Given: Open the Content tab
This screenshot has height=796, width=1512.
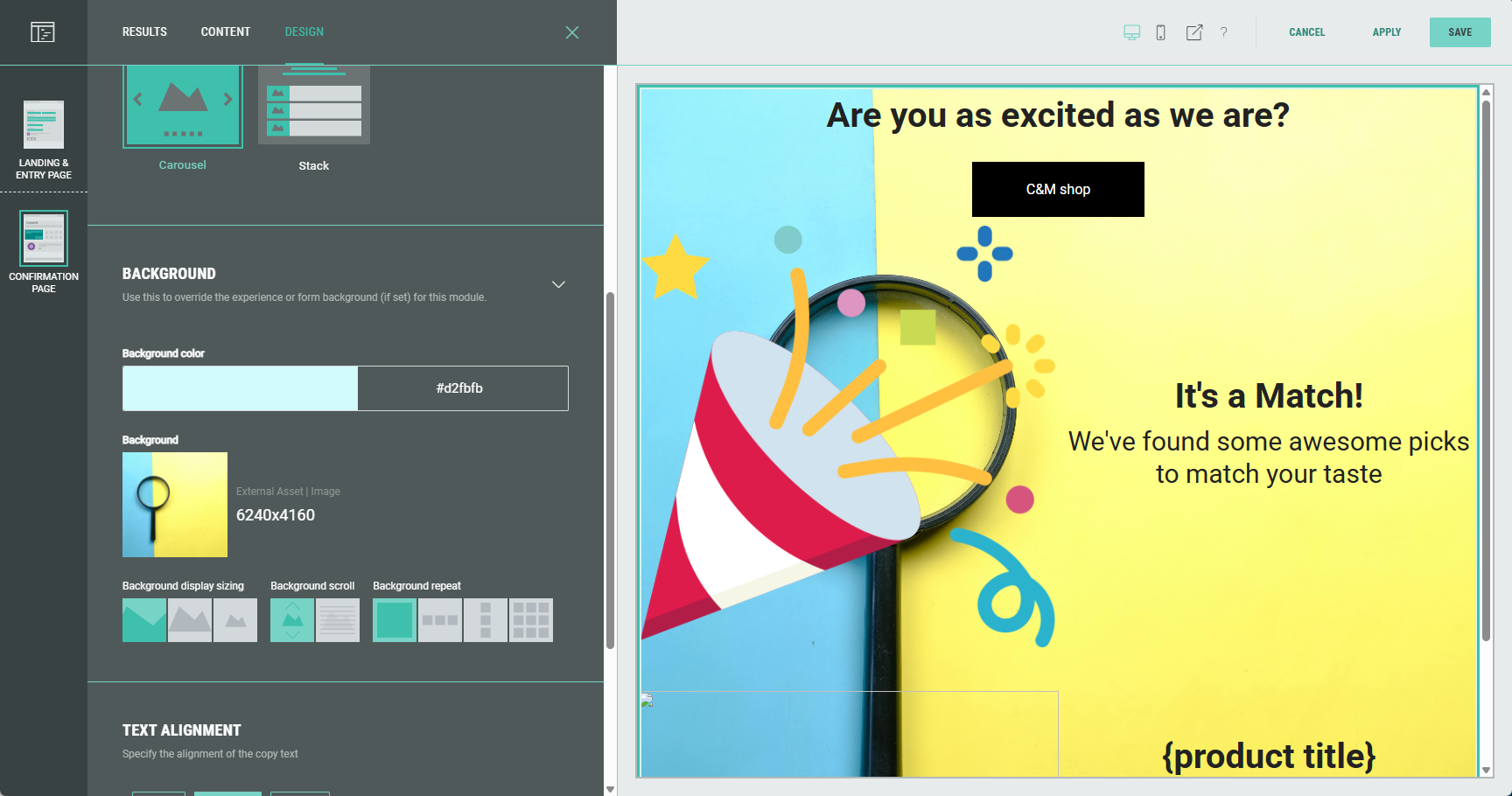Looking at the screenshot, I should [x=226, y=32].
